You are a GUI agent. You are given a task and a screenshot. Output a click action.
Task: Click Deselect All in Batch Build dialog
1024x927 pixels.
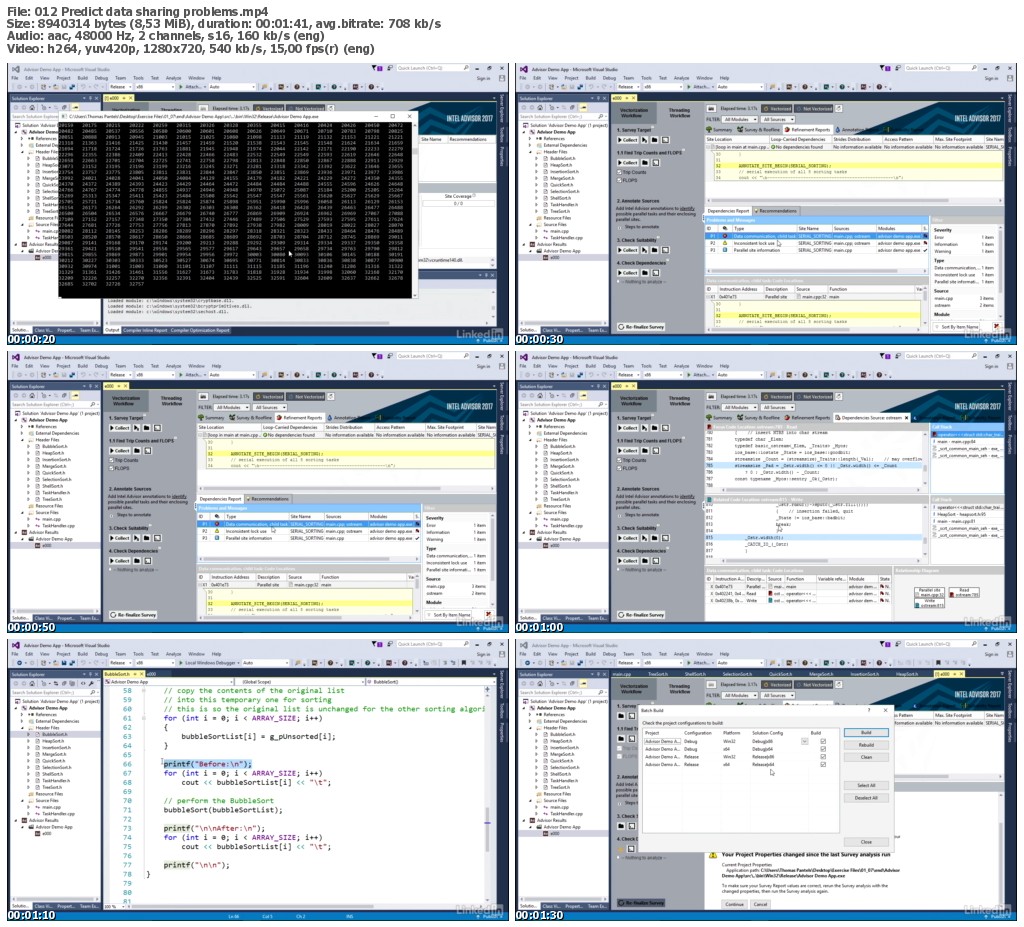[866, 798]
